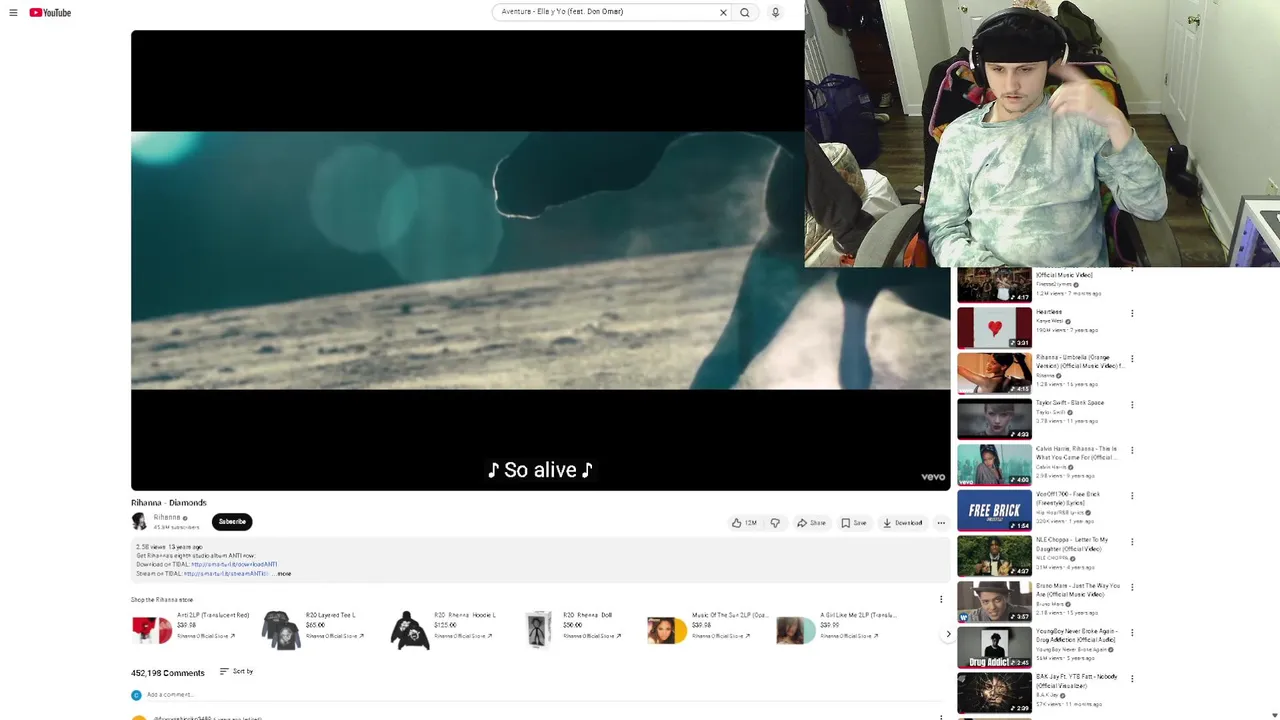Click the magnifier search button
1280x720 pixels.
tap(745, 13)
